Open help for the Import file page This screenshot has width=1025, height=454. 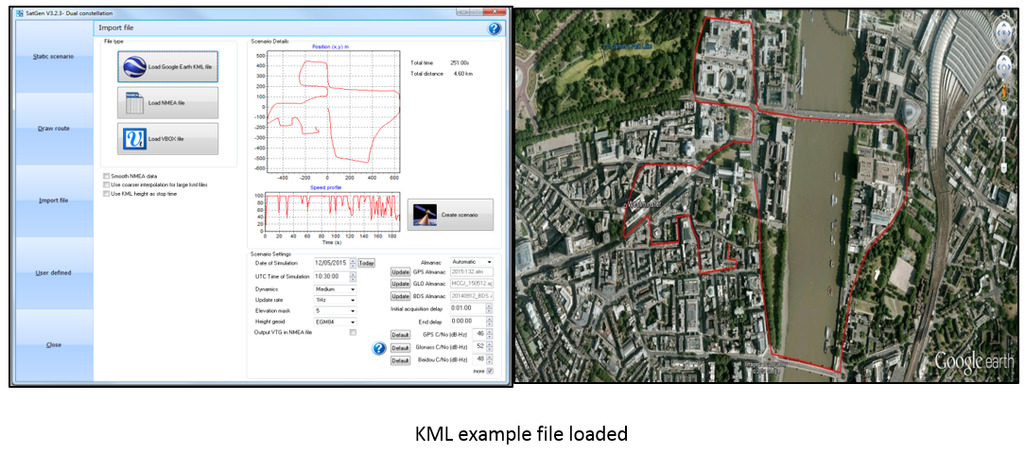pyautogui.click(x=494, y=28)
